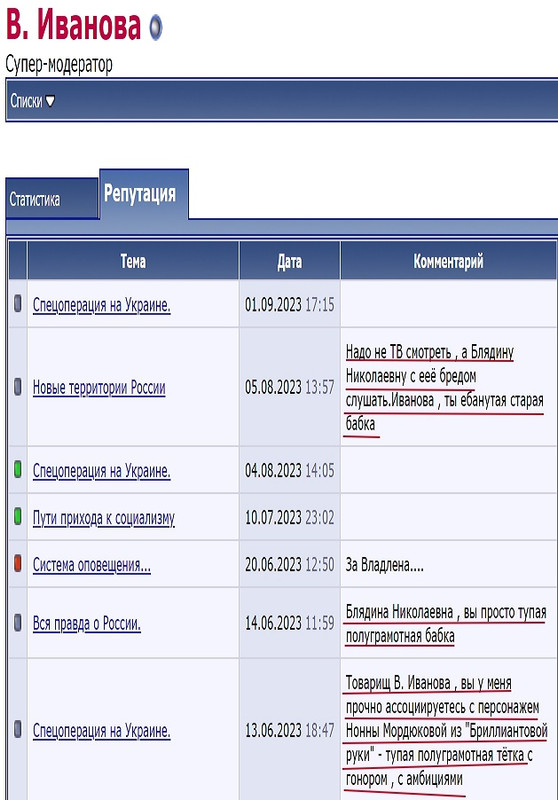Click the date 04.08.2023 14:05

(290, 470)
